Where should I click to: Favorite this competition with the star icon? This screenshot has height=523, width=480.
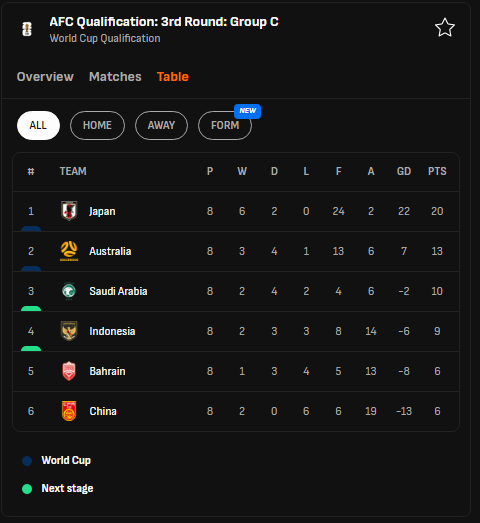click(x=445, y=28)
